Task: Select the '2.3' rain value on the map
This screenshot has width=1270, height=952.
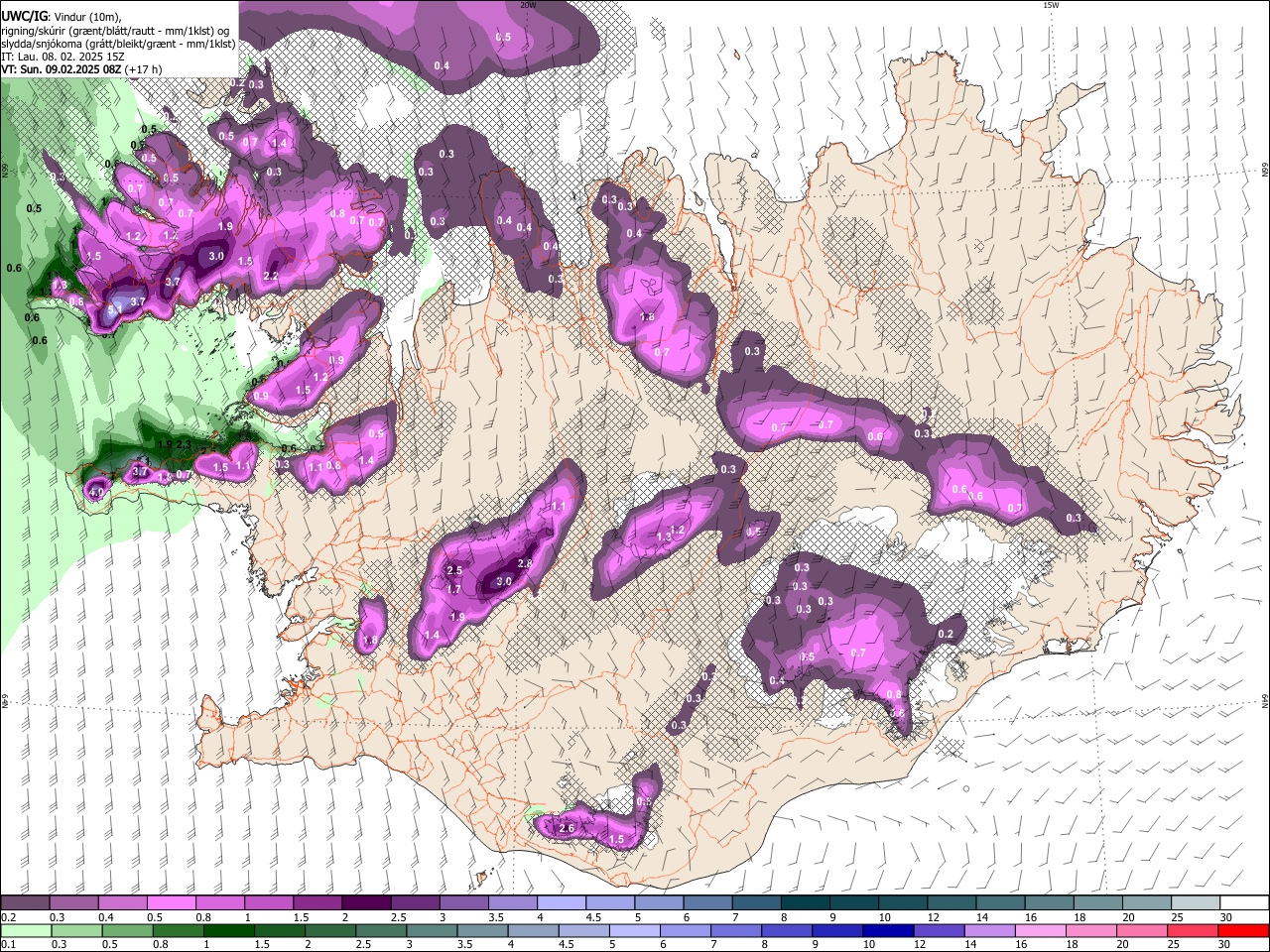Action: point(183,445)
